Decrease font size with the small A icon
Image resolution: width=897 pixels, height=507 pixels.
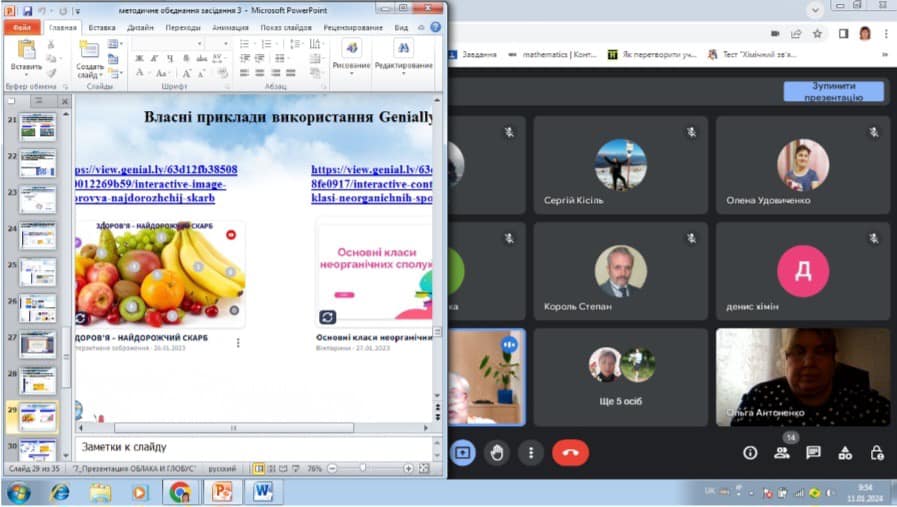pos(201,73)
